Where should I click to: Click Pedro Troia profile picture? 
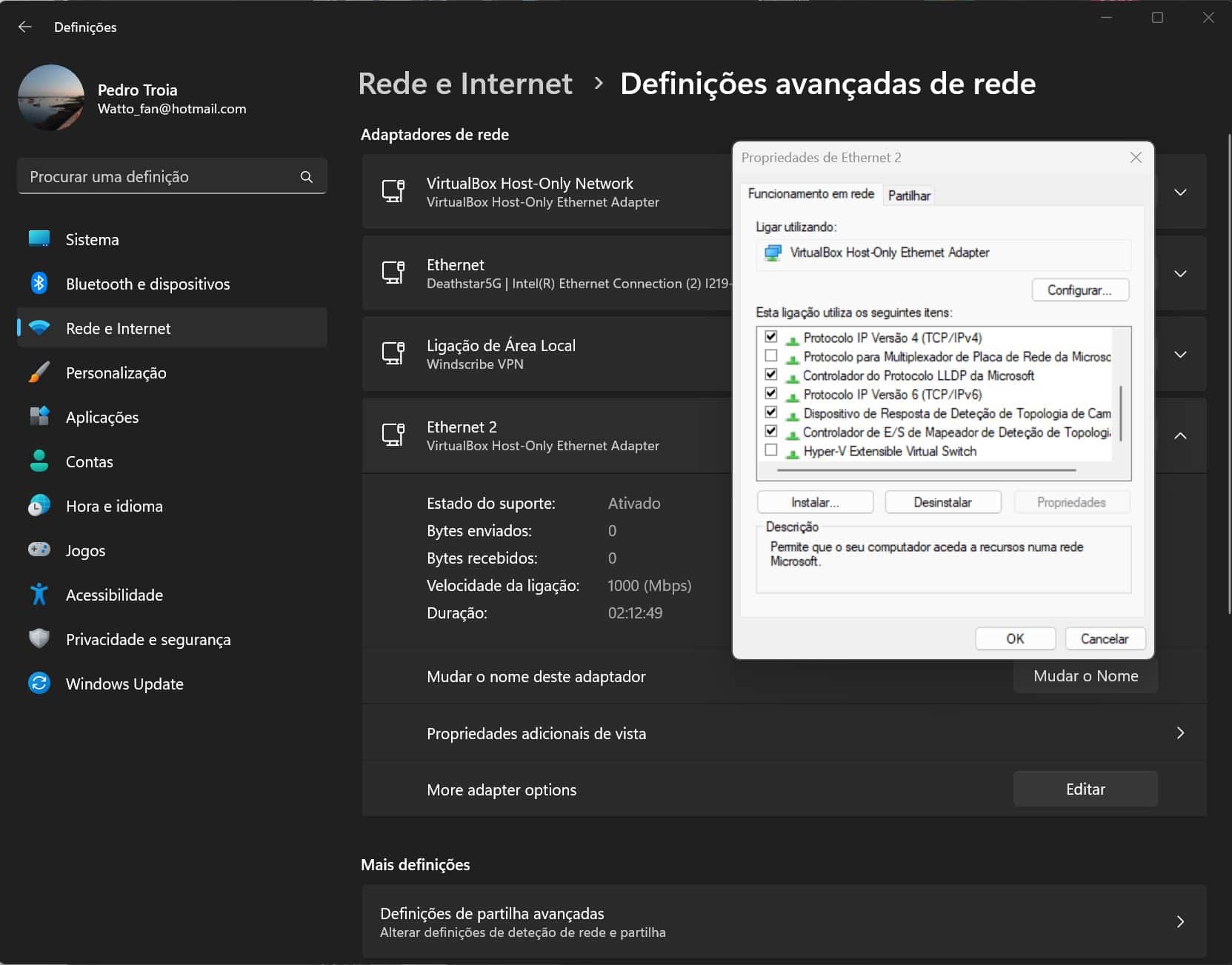tap(50, 98)
